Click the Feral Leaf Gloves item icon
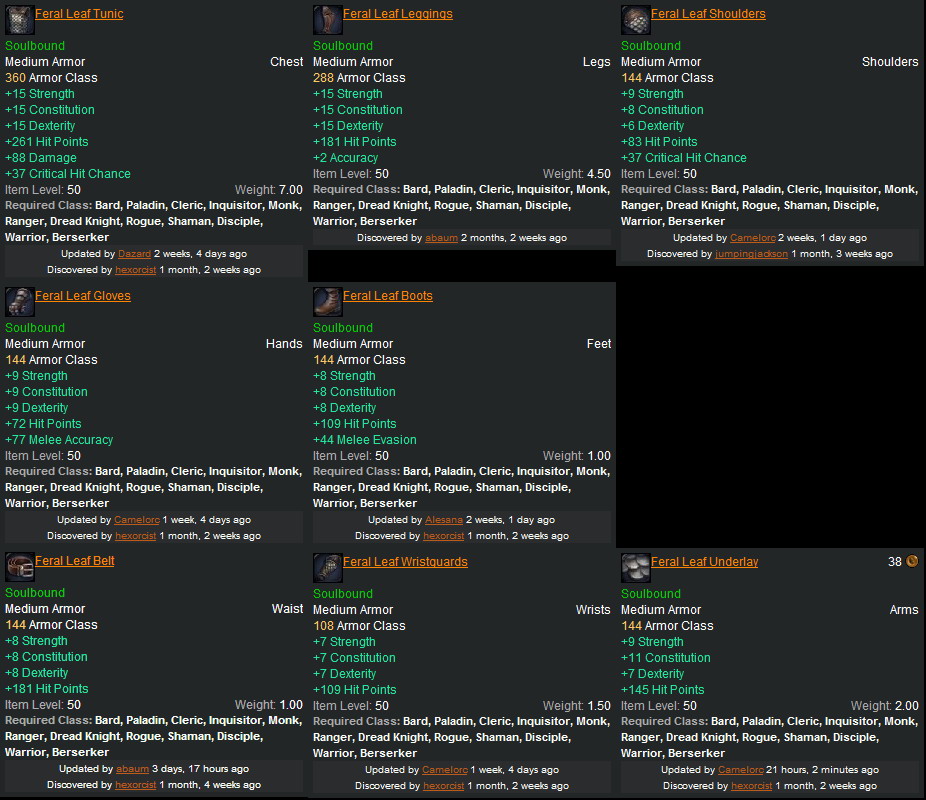Viewport: 926px width, 800px height. 19,301
